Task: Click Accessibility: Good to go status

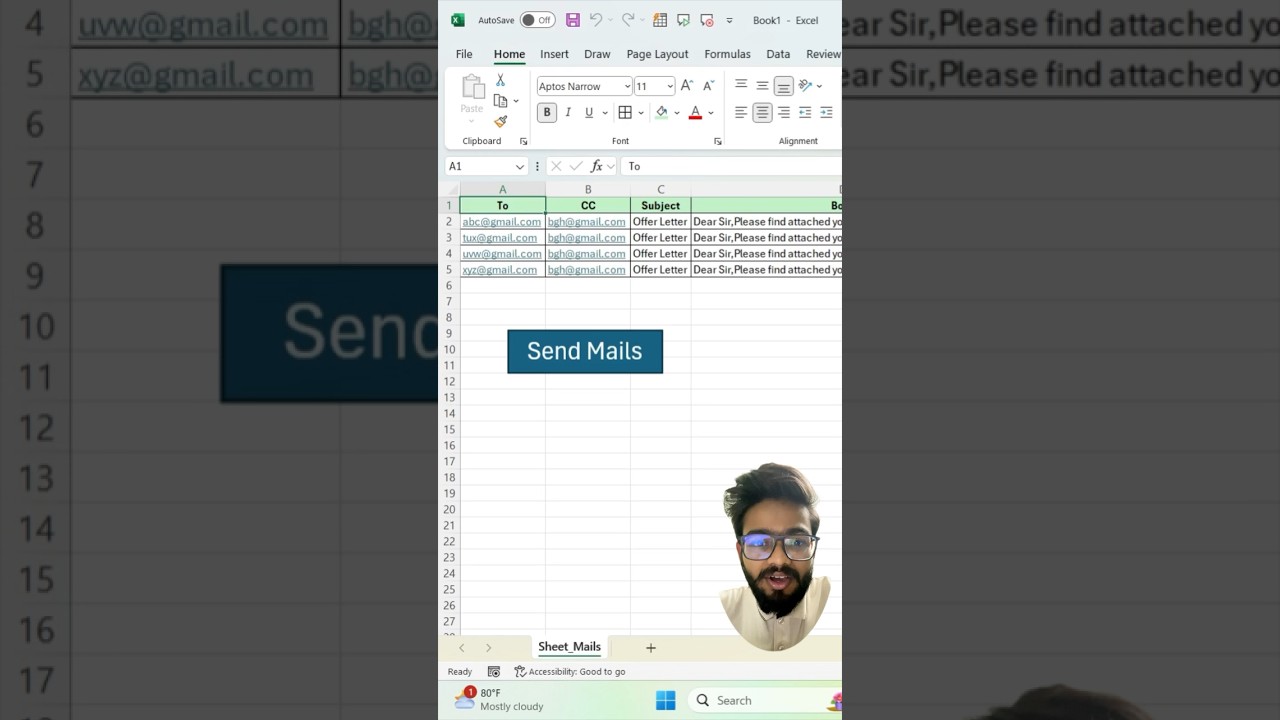Action: pos(570,672)
